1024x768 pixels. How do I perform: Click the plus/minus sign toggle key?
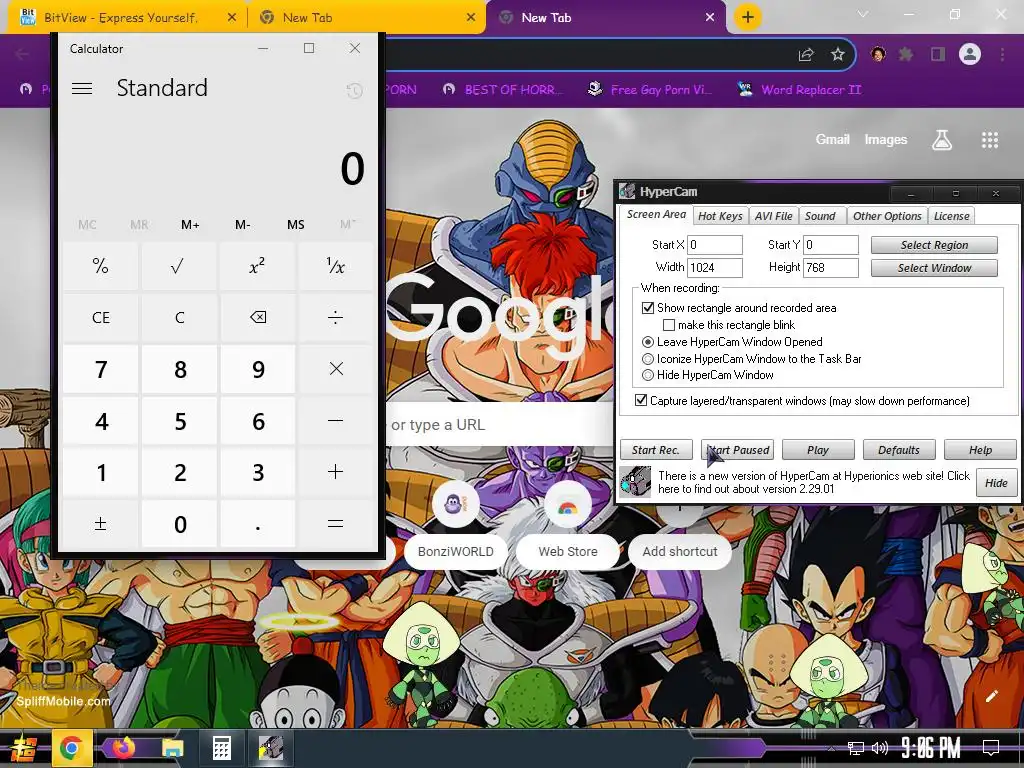(101, 524)
